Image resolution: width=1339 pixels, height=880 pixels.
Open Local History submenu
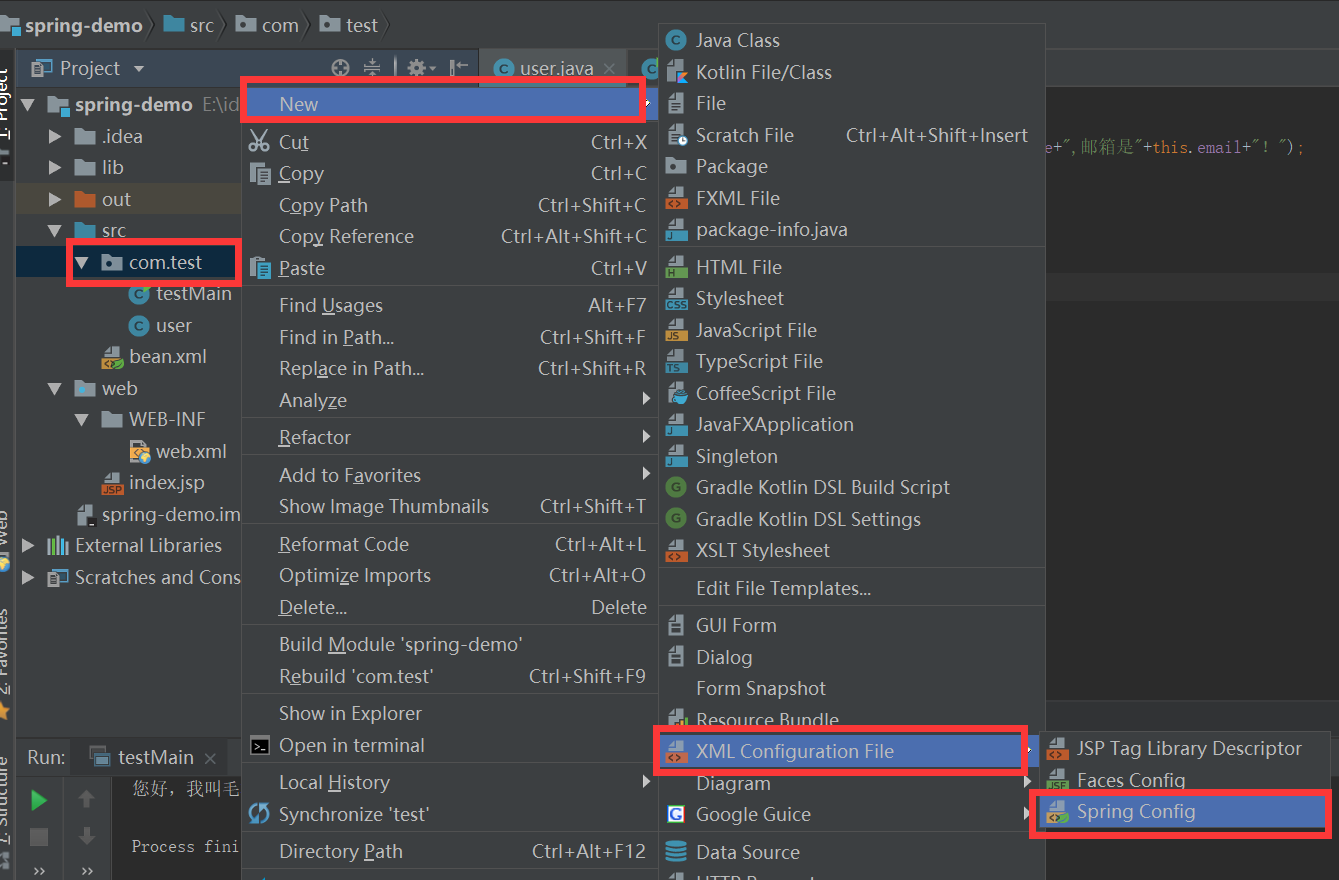pos(450,783)
